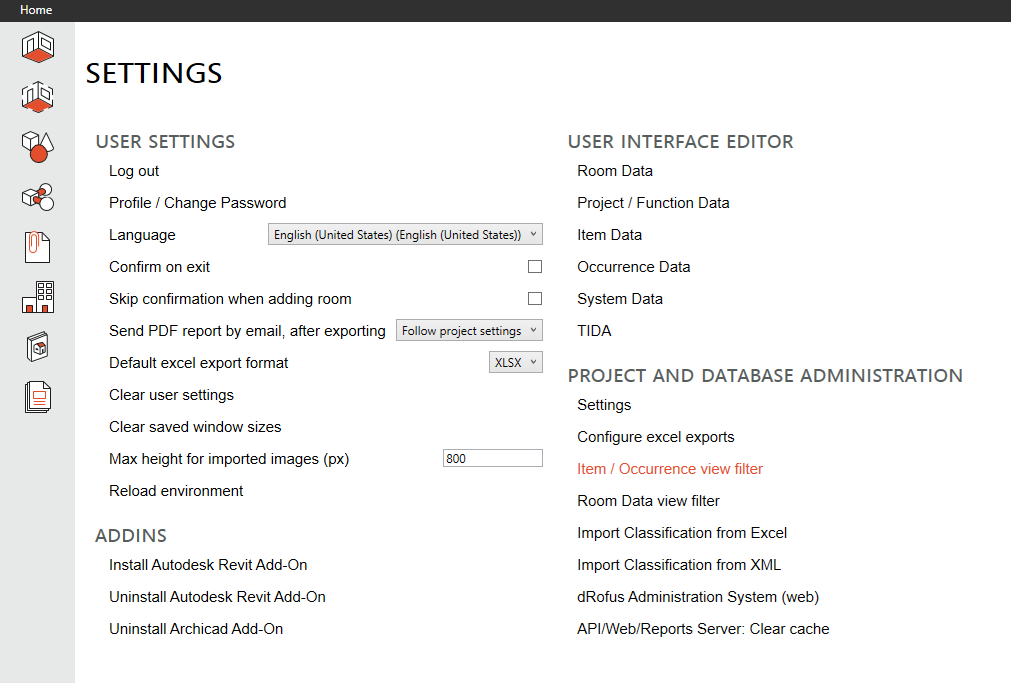Click the dashed-outline room templates icon
This screenshot has height=683, width=1011.
pyautogui.click(x=37, y=97)
